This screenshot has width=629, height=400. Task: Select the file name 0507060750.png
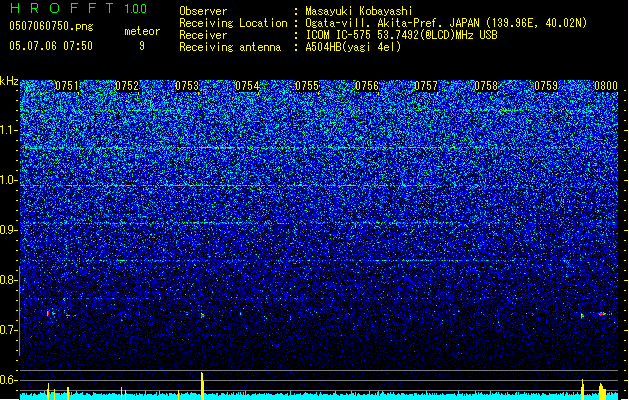point(51,26)
